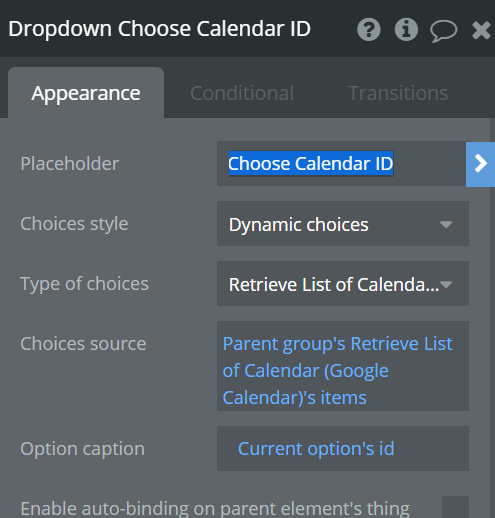Viewport: 495px width, 518px height.
Task: Select the Appearance tab
Action: (86, 93)
